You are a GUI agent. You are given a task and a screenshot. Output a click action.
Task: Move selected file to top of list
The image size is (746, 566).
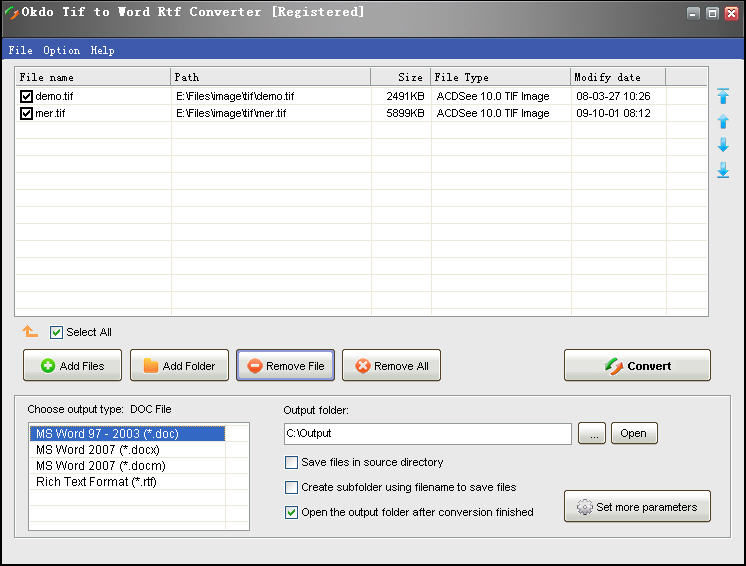click(x=723, y=96)
